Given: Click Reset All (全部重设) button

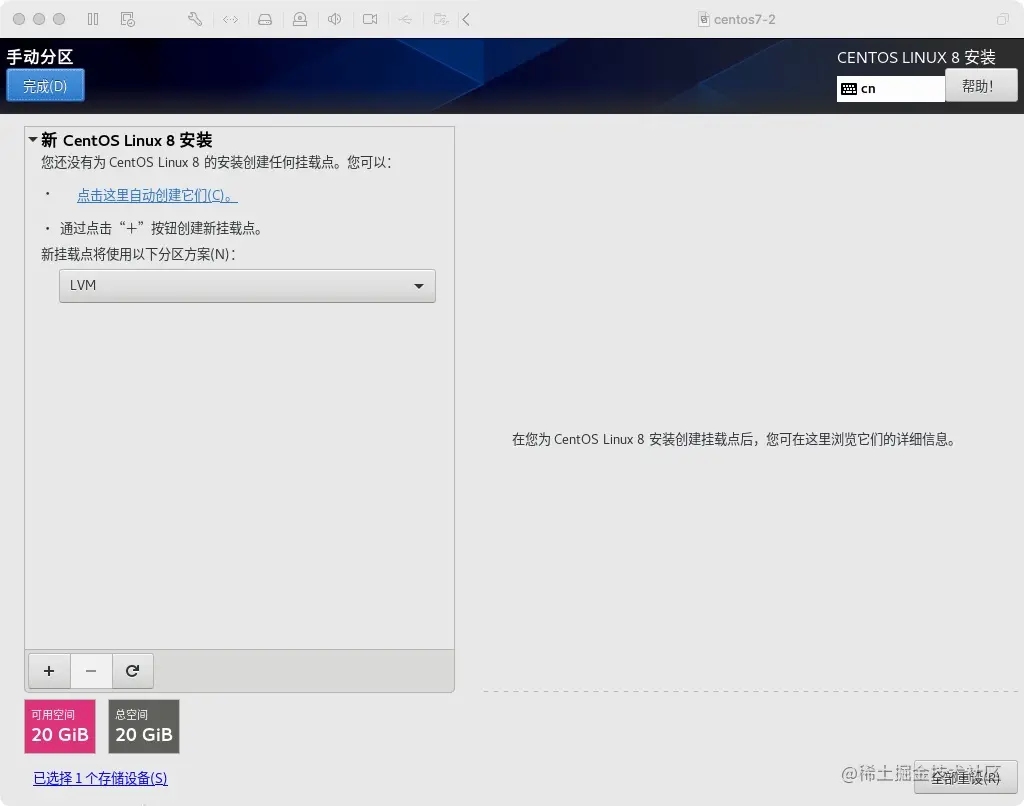Looking at the screenshot, I should coord(965,778).
